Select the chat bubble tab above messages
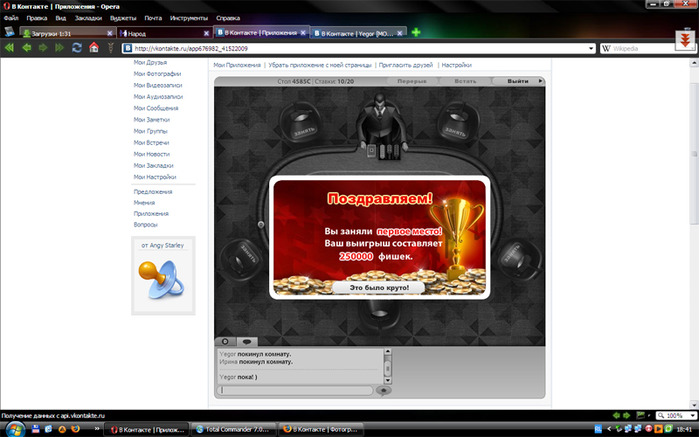This screenshot has height=437, width=699. point(247,342)
